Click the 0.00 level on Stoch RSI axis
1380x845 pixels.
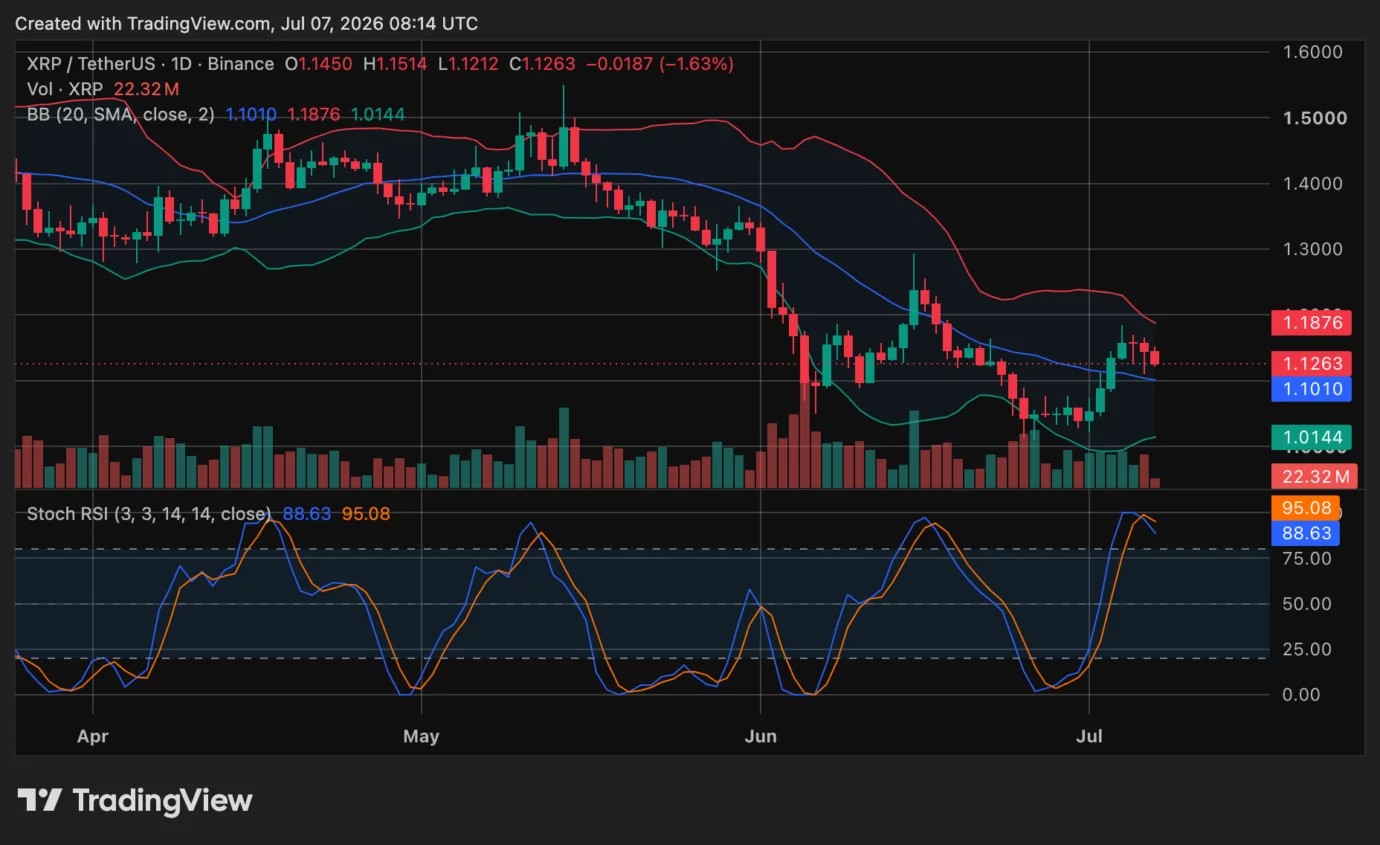(1302, 695)
